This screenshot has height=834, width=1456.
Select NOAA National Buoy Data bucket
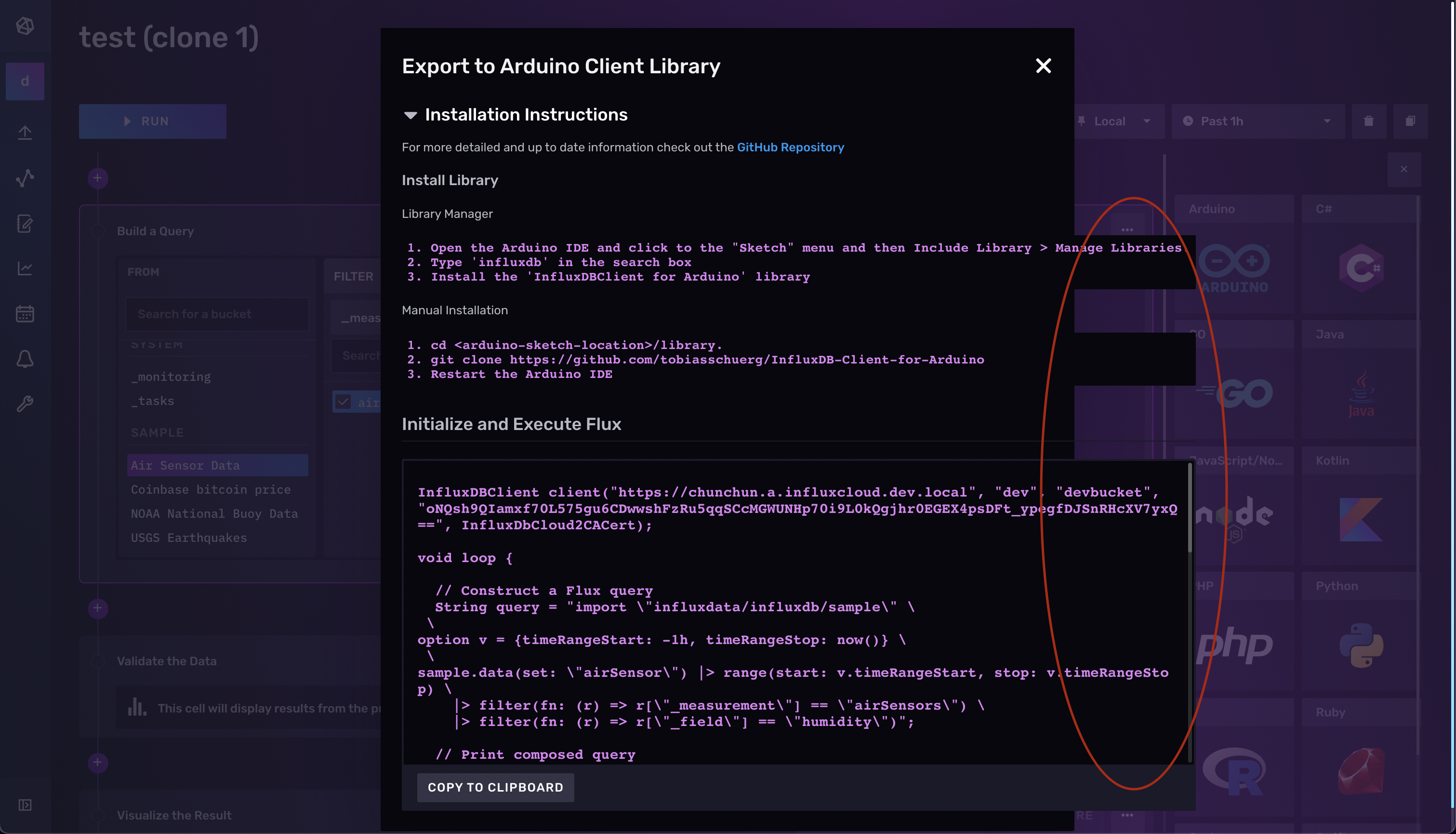(x=214, y=513)
